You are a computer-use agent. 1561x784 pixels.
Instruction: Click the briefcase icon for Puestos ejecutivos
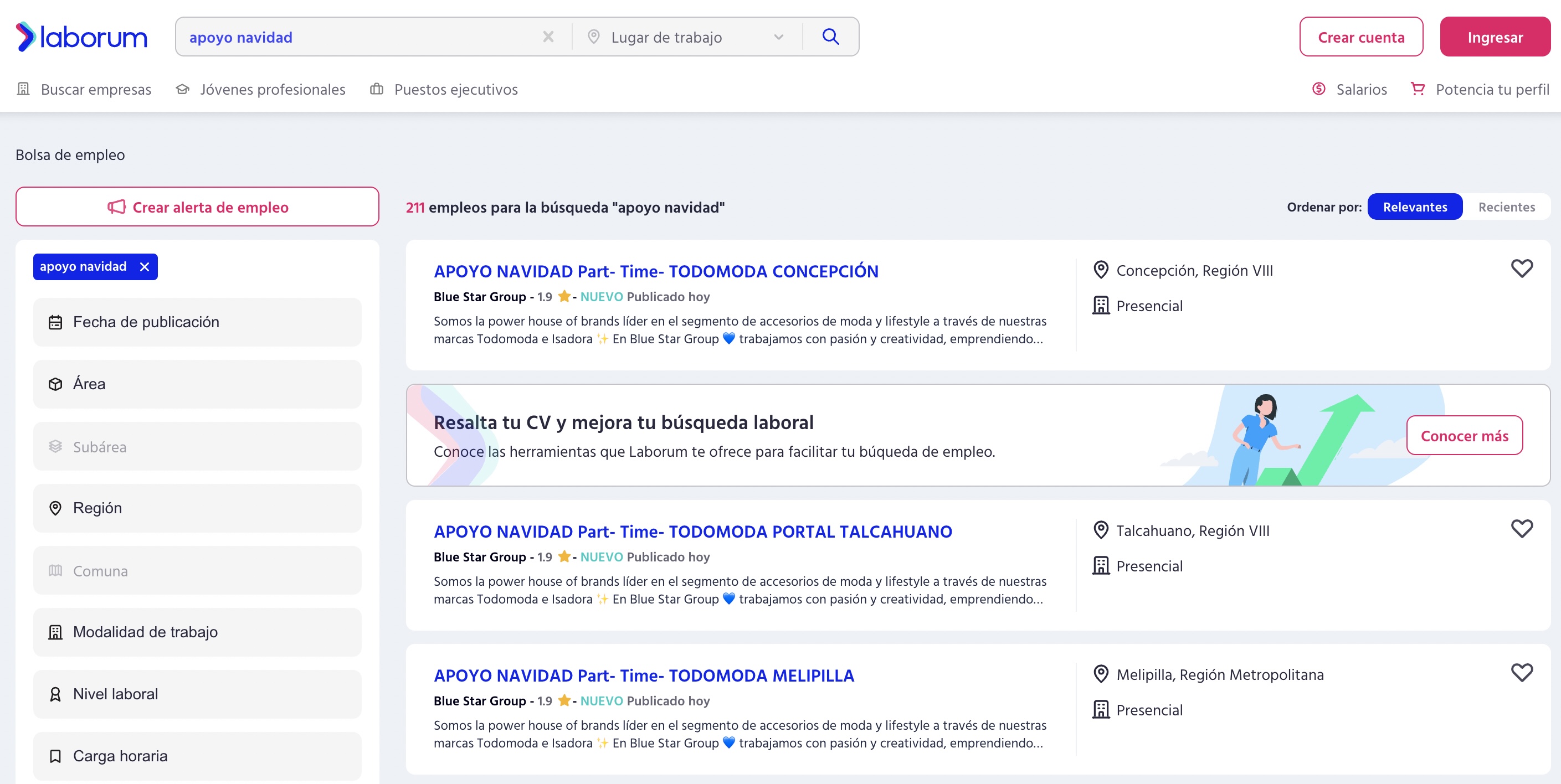(x=376, y=89)
